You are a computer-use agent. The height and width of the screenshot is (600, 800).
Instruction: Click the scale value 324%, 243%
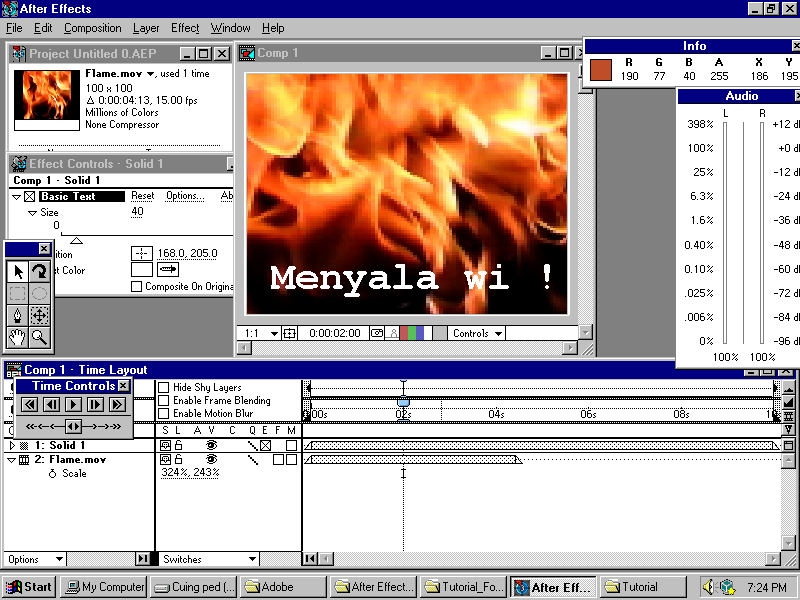[x=190, y=472]
